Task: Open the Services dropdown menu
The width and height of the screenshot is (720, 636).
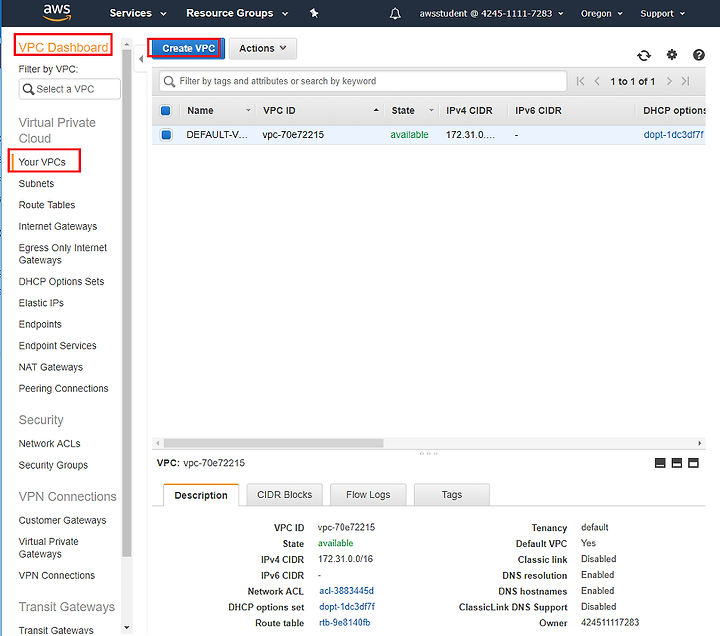Action: click(138, 13)
